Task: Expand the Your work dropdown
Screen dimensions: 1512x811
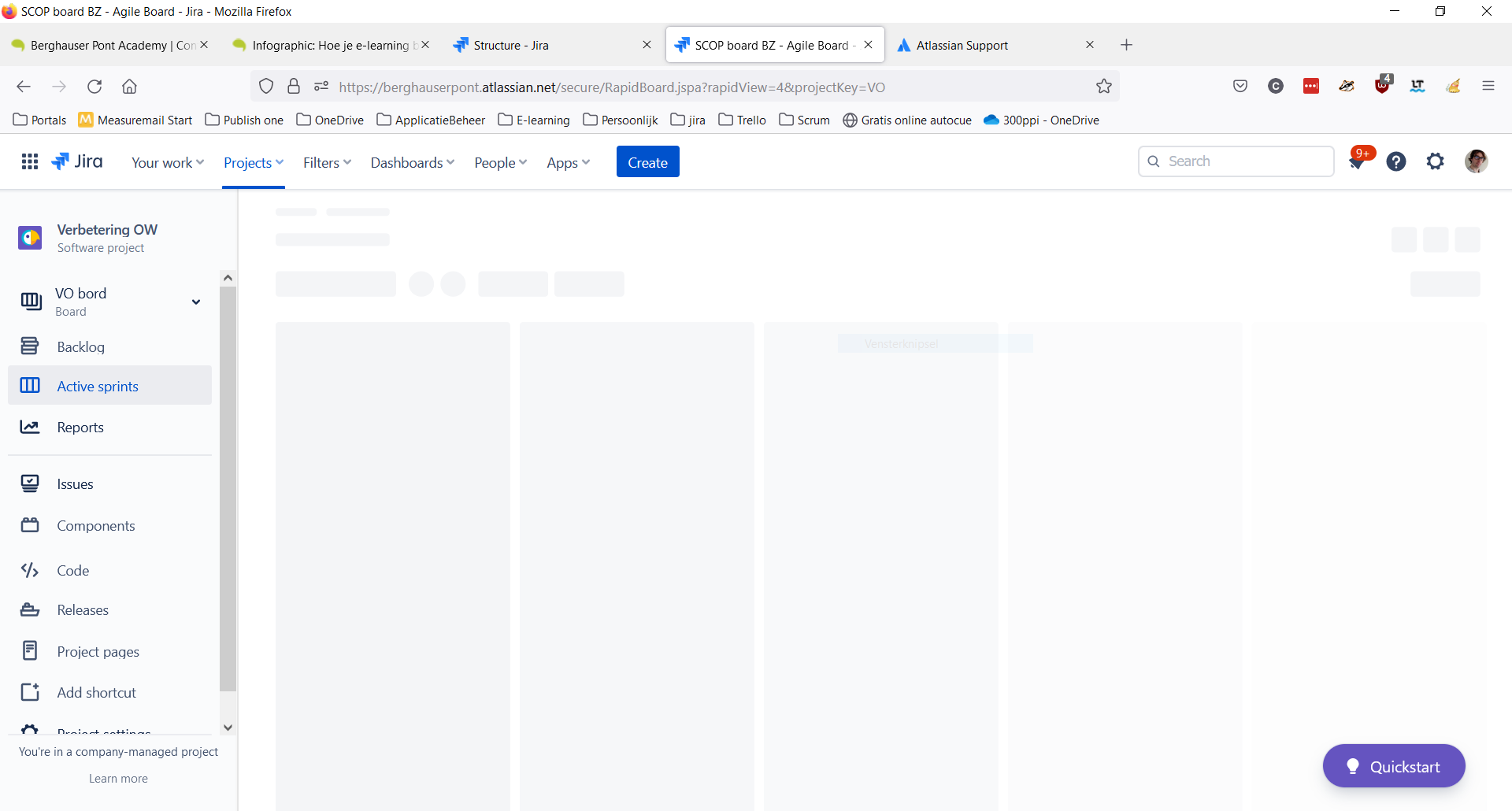Action: 168,162
